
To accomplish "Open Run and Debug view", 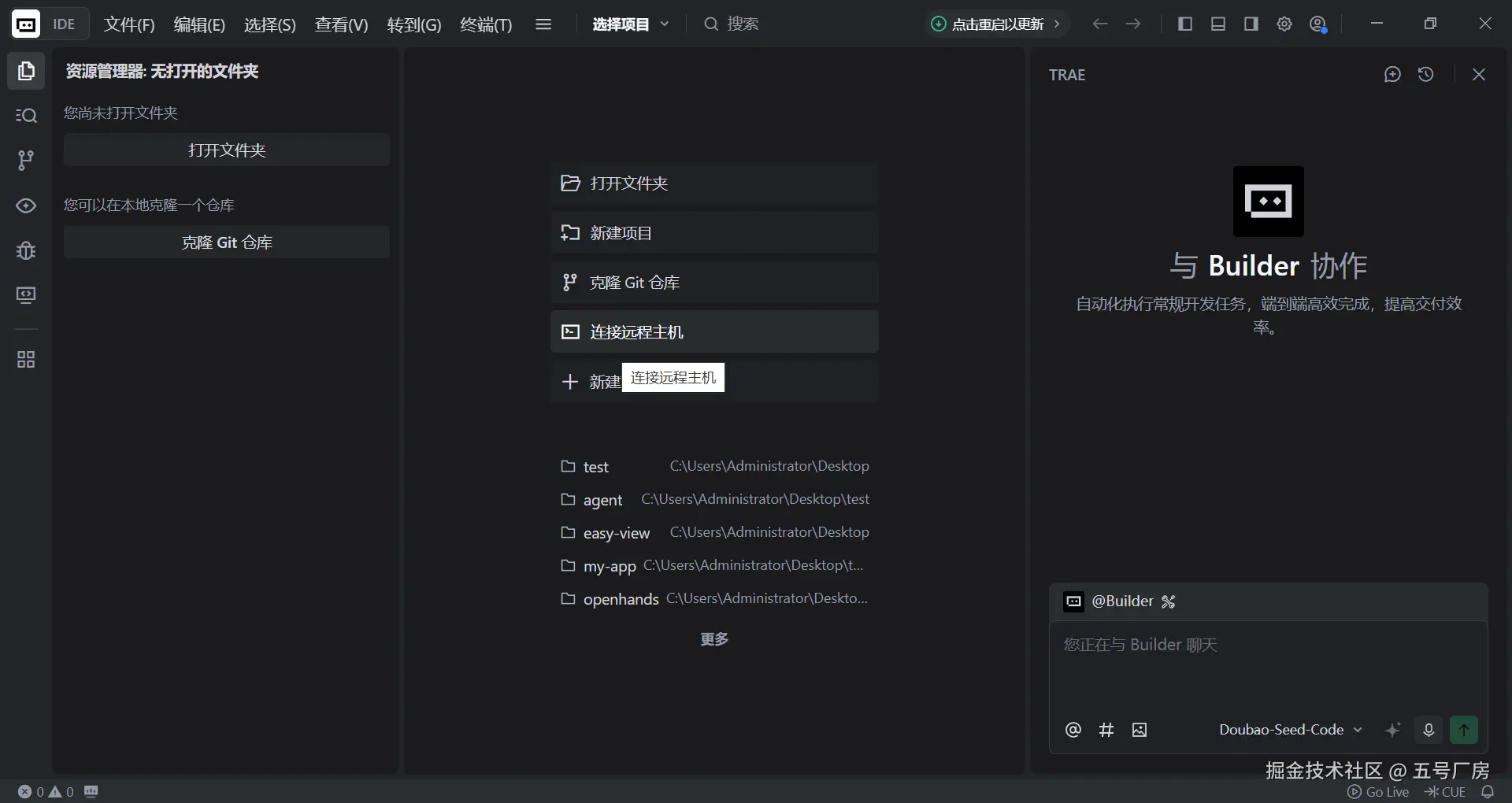I will [26, 250].
